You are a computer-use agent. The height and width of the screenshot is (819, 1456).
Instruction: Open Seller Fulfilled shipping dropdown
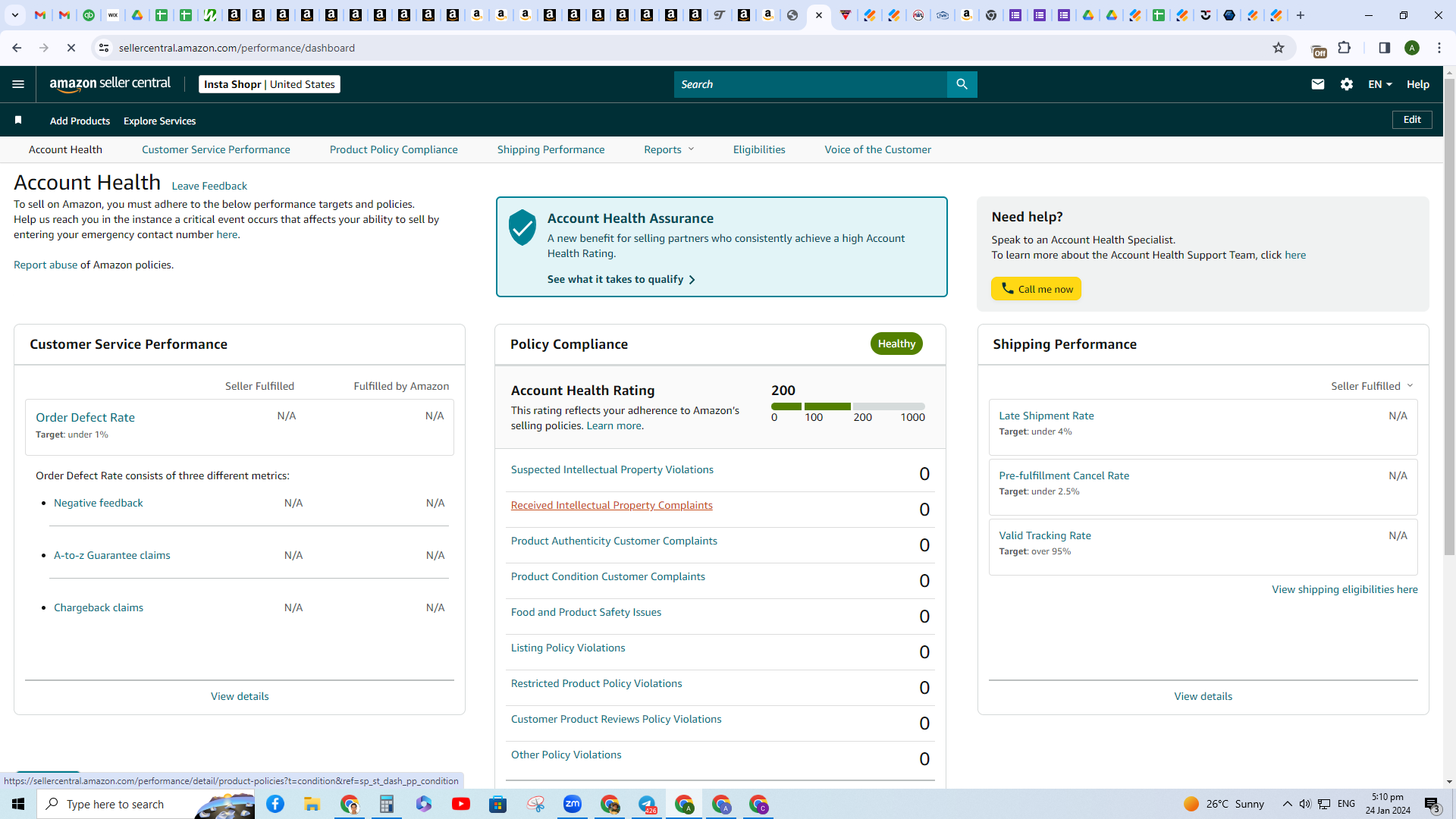(1372, 386)
